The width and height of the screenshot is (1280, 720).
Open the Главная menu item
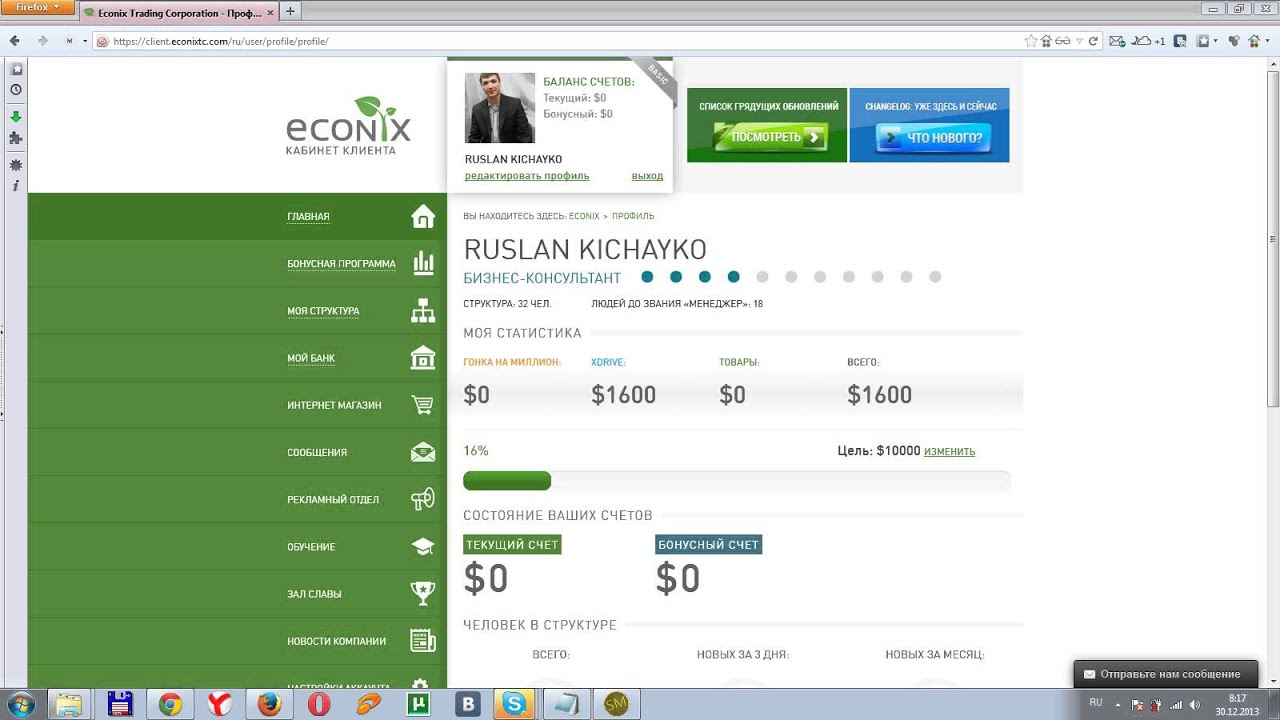[x=308, y=216]
